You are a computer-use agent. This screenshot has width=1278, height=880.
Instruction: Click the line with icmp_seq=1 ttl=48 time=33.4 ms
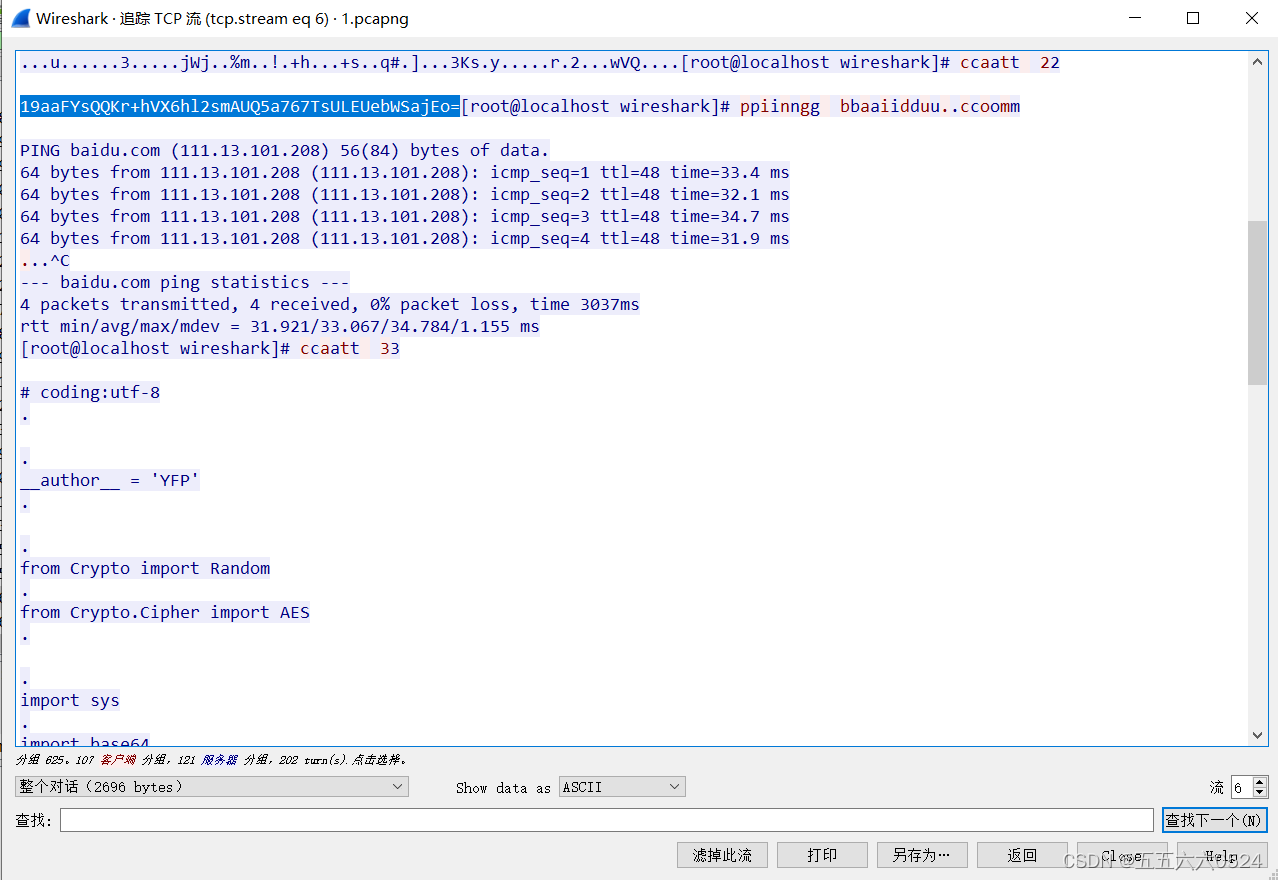tap(405, 172)
